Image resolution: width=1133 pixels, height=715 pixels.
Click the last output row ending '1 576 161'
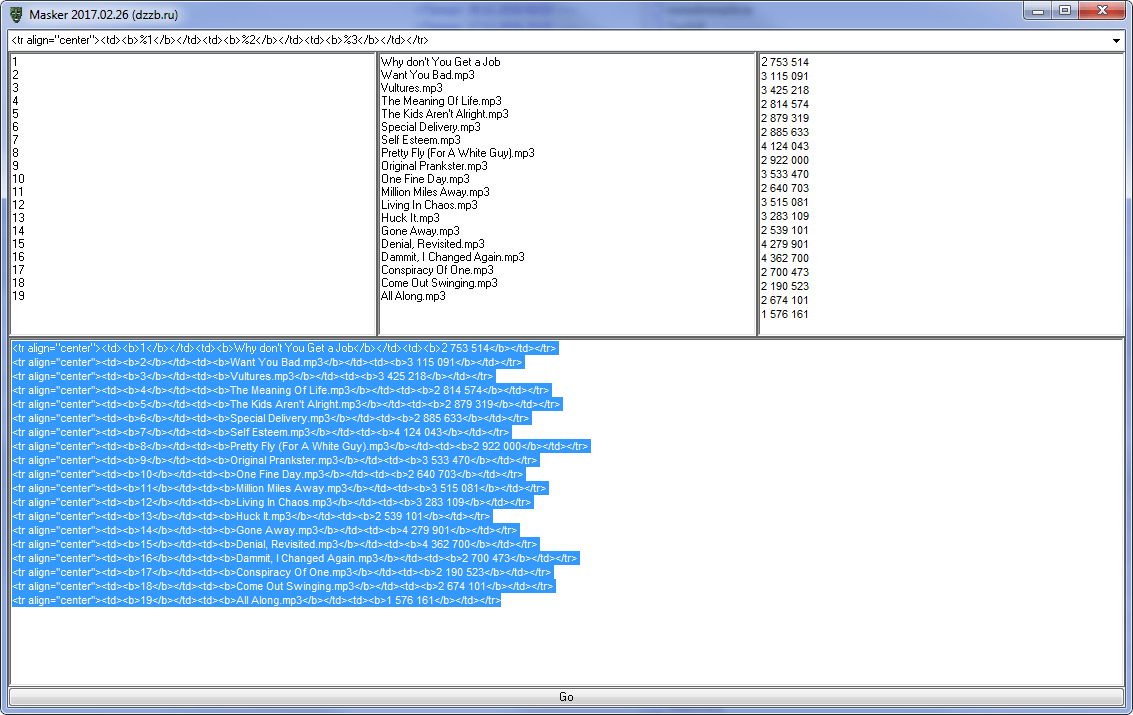[256, 600]
